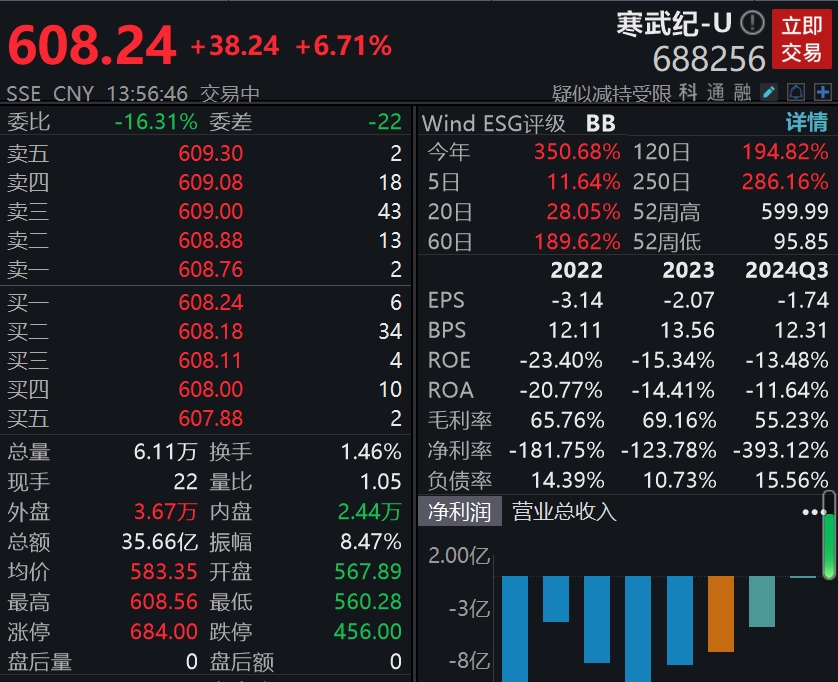The width and height of the screenshot is (838, 682).
Task: Click the 2024Q3 column header
Action: 787,270
